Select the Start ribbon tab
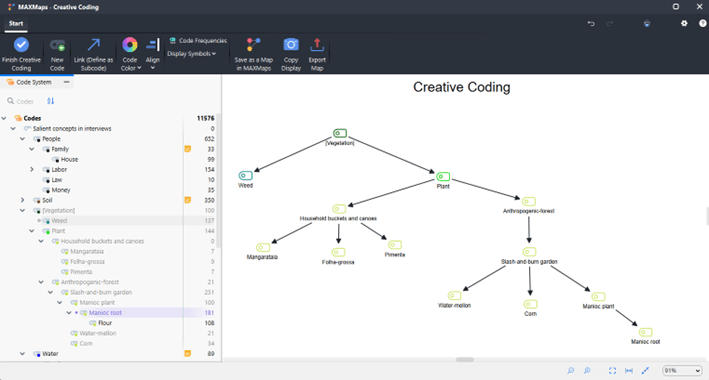 tap(16, 24)
